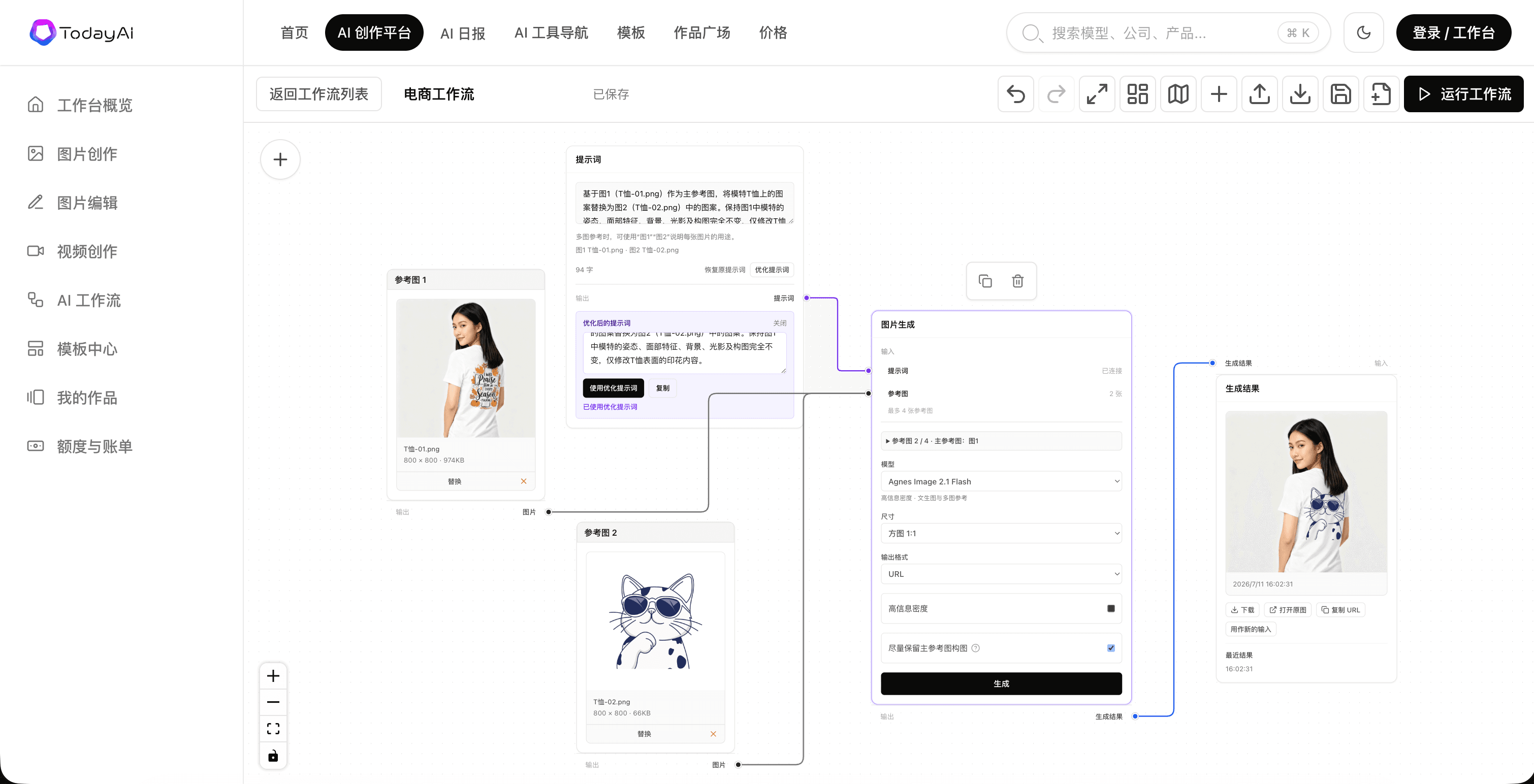Click 登录 / 工作台 button
Screen dimensions: 1534x784
point(1454,32)
